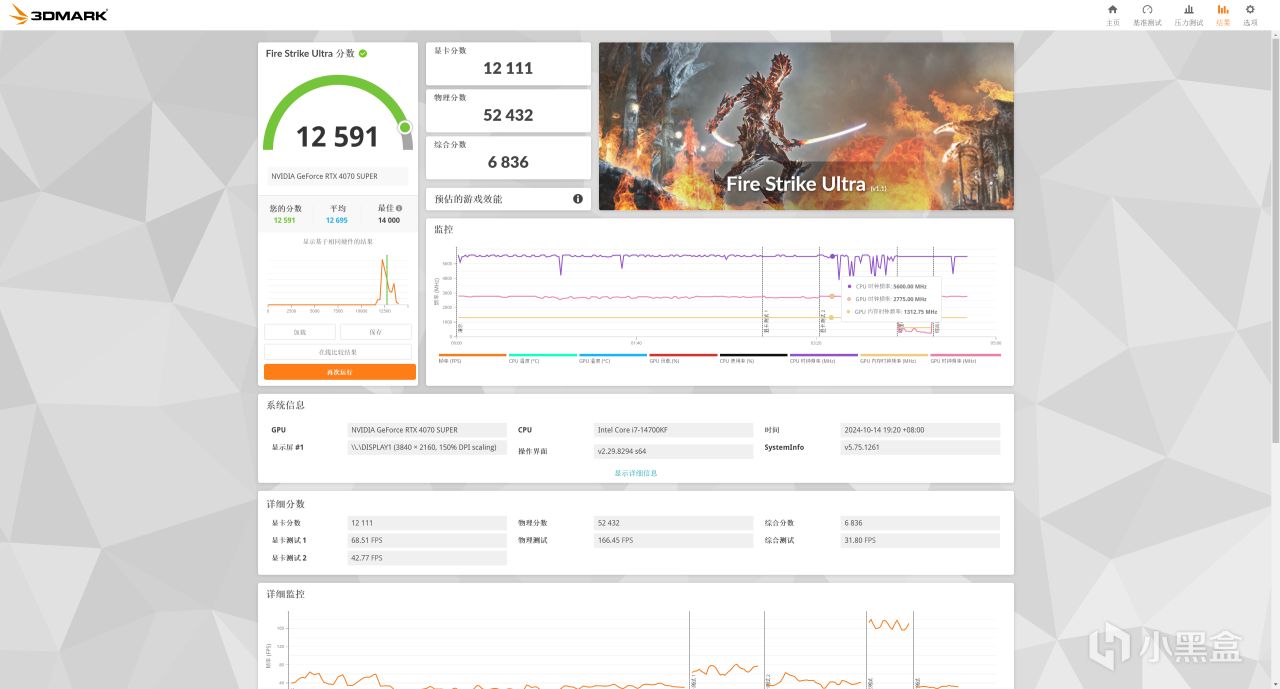This screenshot has width=1280, height=689.
Task: Toggle GPU 内存时钟频率 legend series
Action: [894, 357]
